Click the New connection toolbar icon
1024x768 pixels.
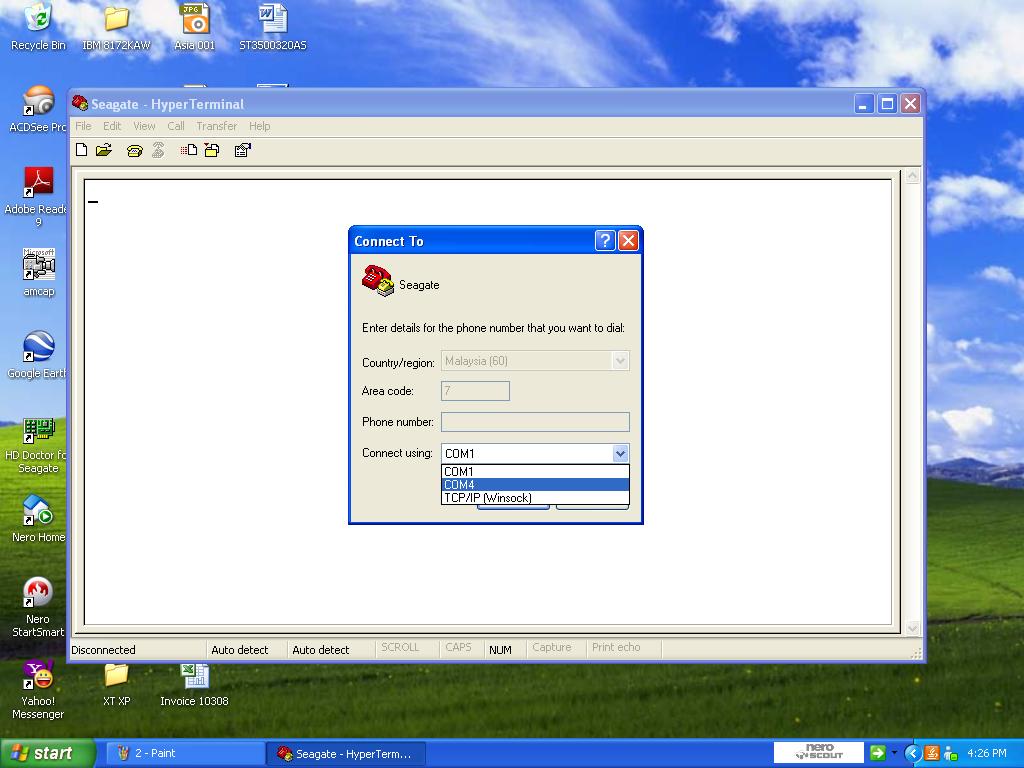pyautogui.click(x=82, y=150)
